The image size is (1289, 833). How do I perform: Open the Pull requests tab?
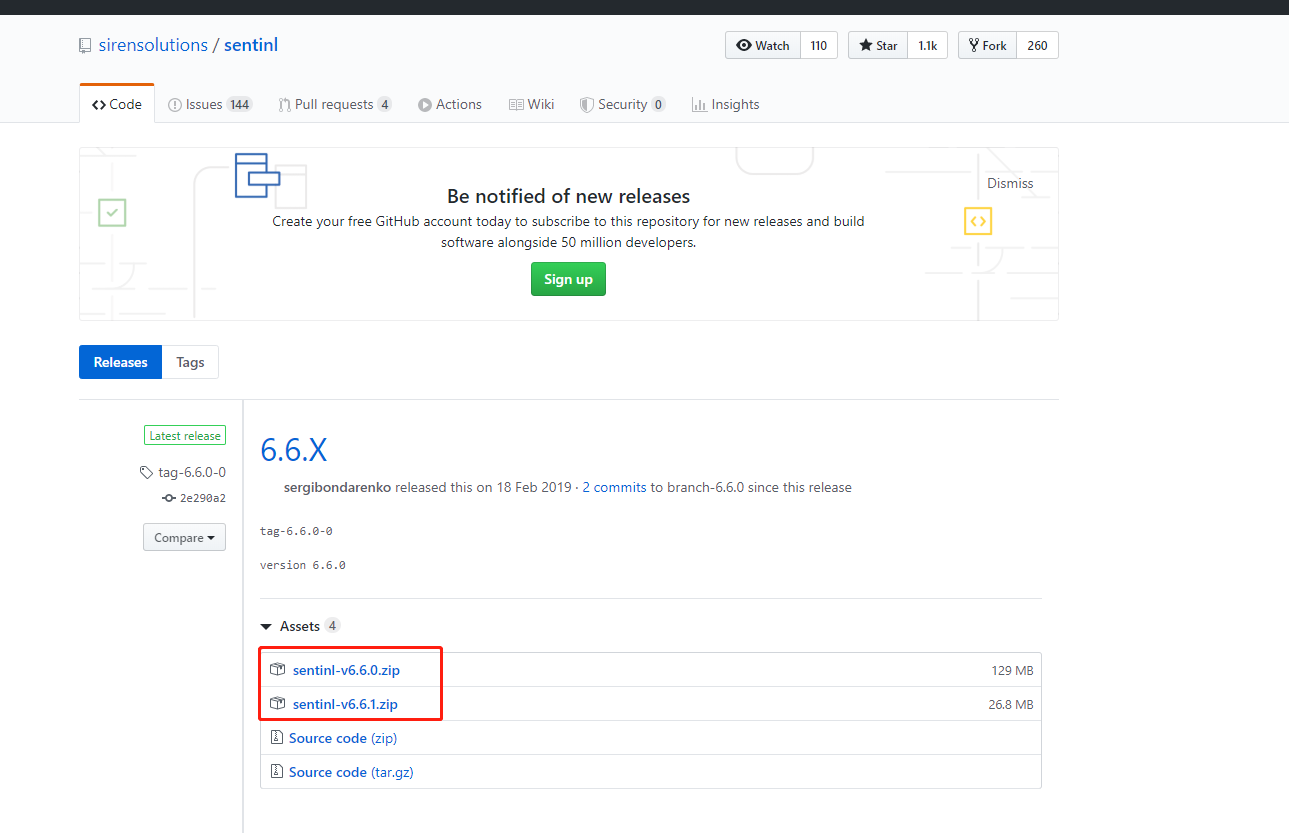click(x=335, y=104)
